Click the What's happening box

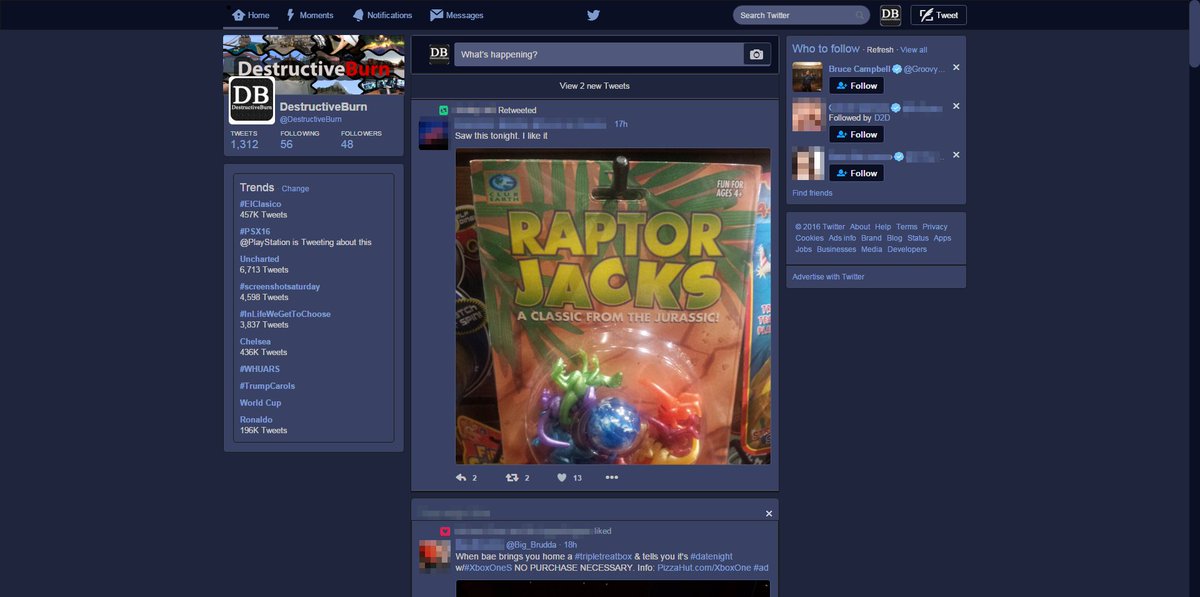click(x=600, y=54)
